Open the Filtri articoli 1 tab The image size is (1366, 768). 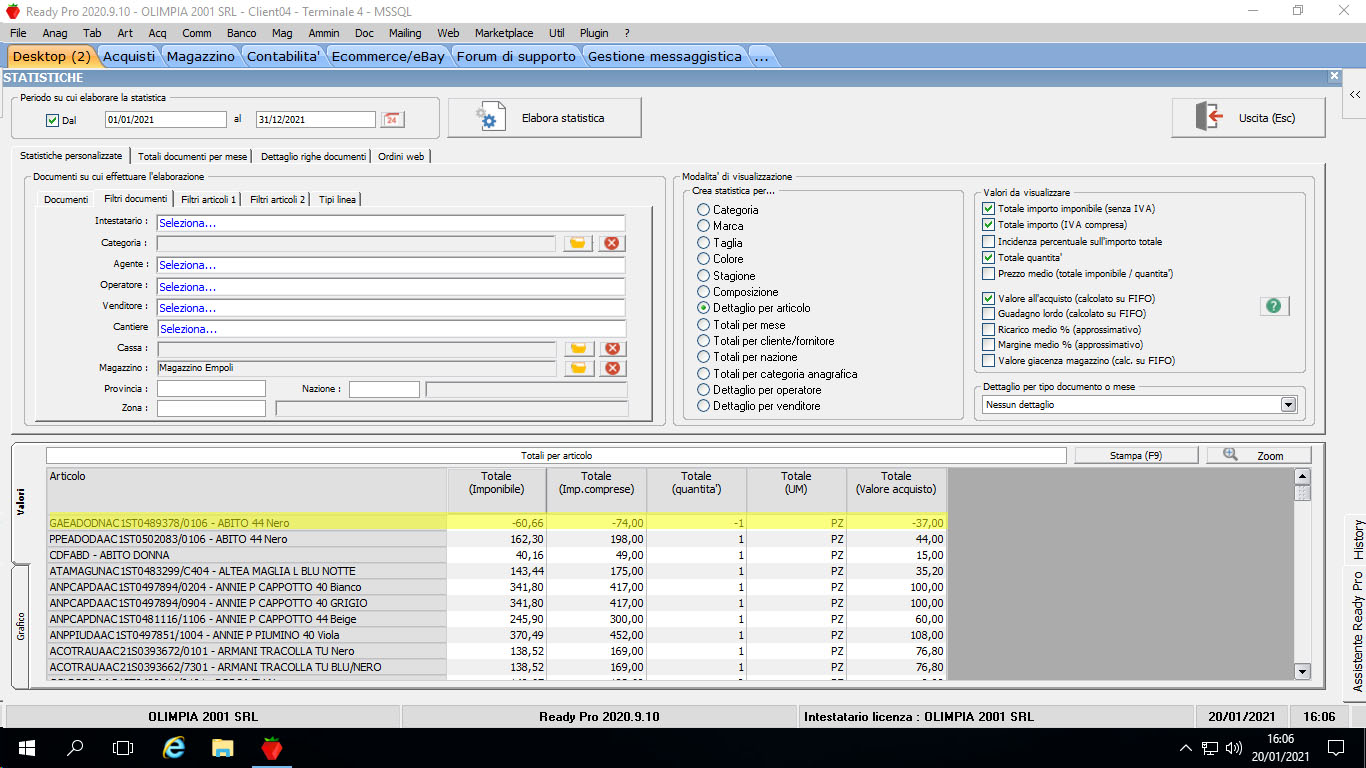coord(209,200)
